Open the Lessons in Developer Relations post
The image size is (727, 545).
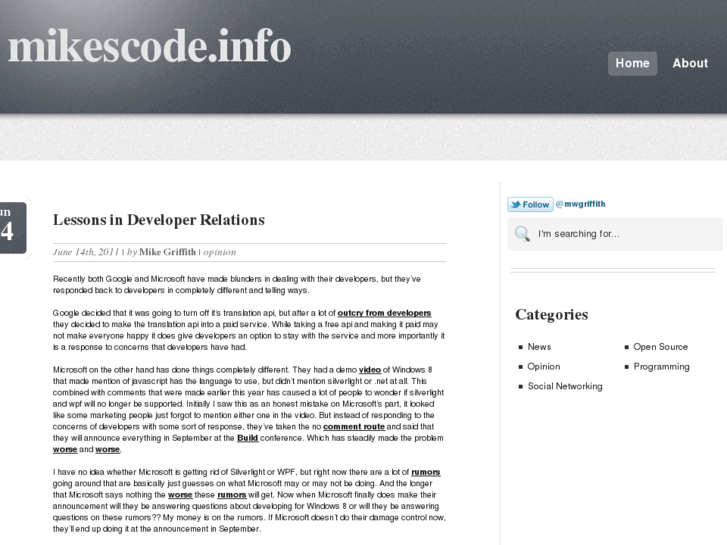[159, 220]
